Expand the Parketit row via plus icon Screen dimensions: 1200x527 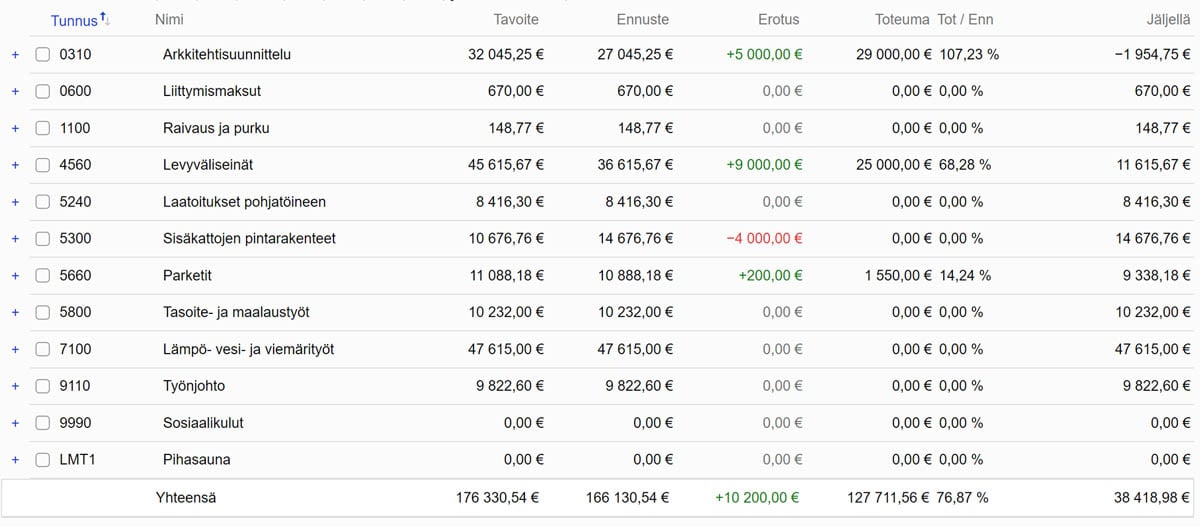click(15, 276)
